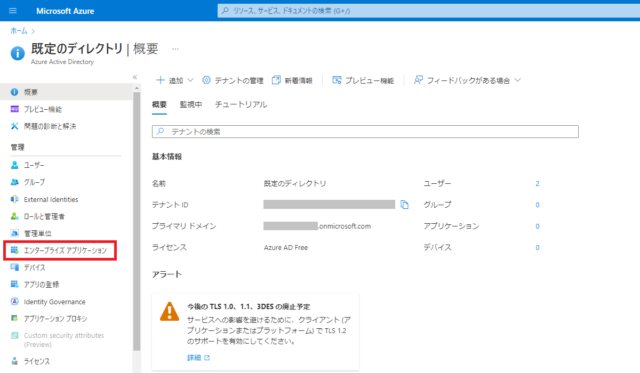Click the Azure AD Free license value

(x=286, y=247)
